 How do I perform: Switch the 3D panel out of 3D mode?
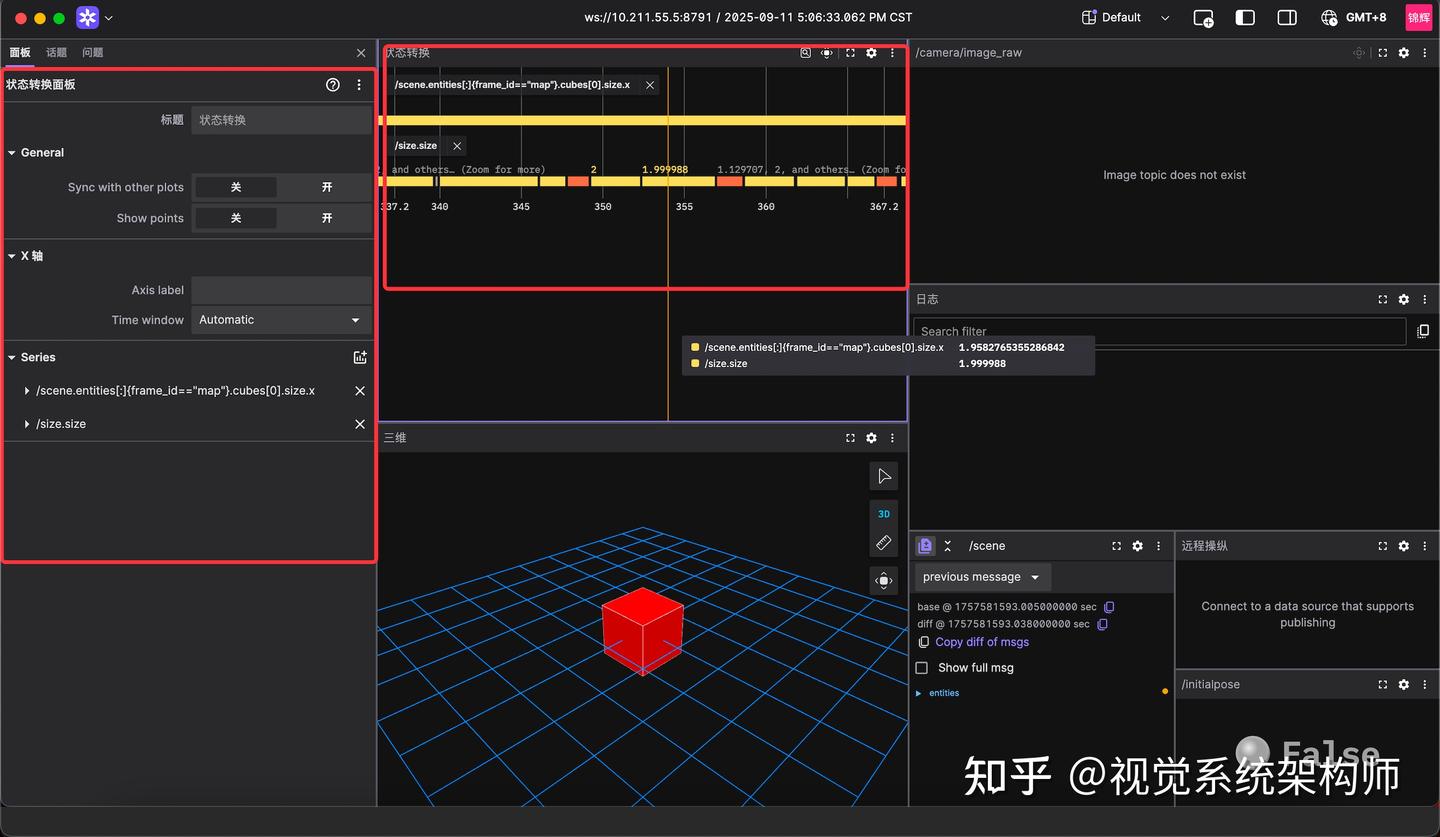[883, 513]
